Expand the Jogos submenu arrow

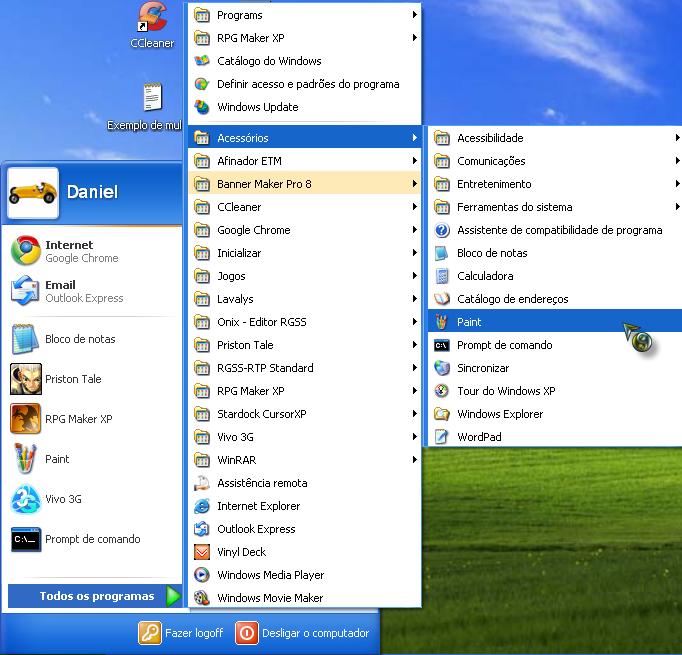(415, 276)
